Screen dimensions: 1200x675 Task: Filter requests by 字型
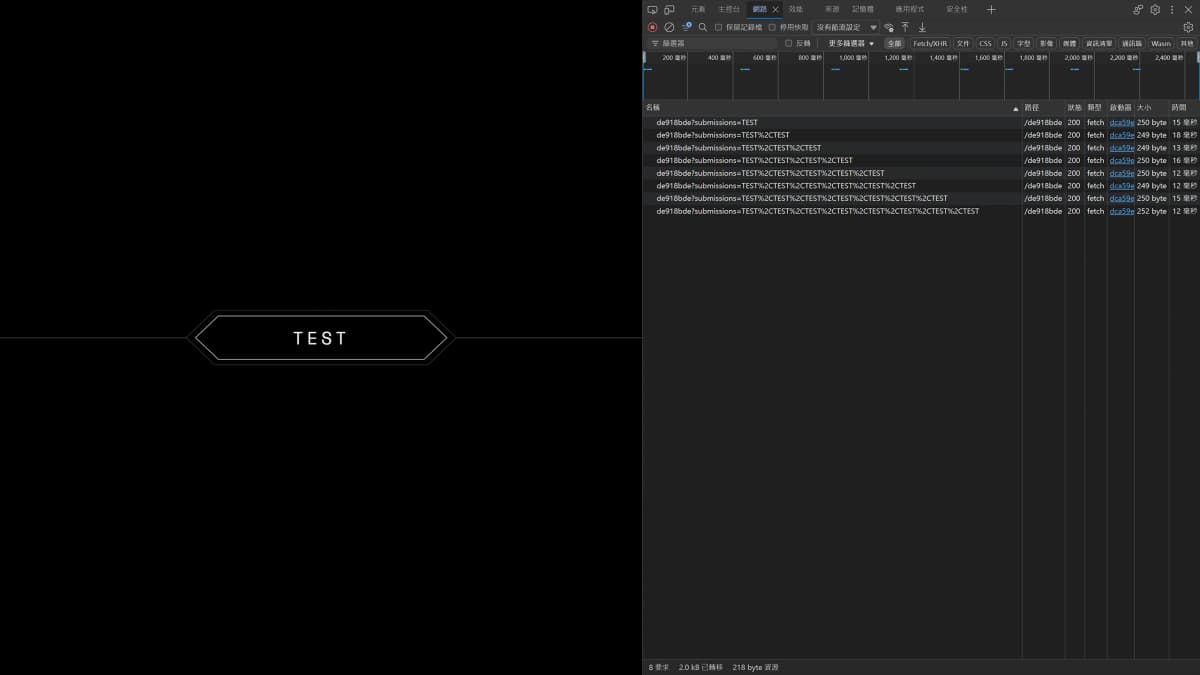click(x=1024, y=43)
